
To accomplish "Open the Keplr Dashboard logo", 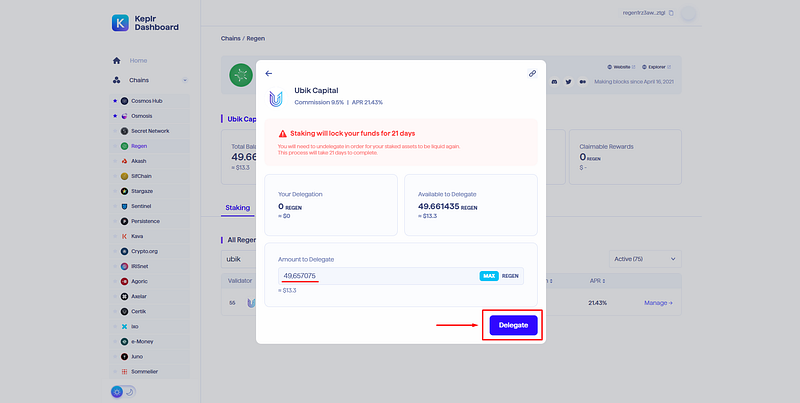I will (145, 23).
